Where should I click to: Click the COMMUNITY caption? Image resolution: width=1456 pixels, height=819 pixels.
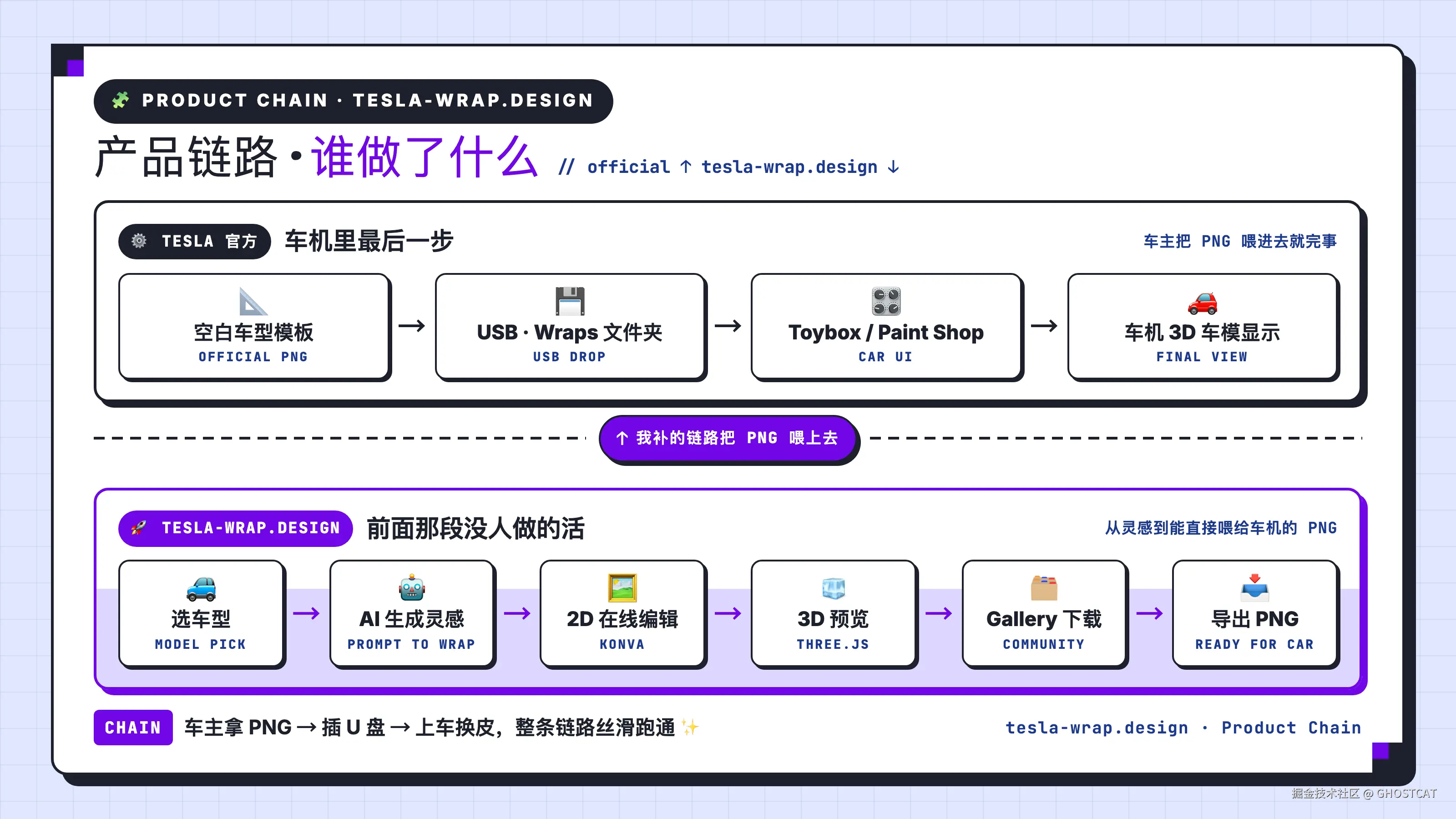[x=1044, y=644]
